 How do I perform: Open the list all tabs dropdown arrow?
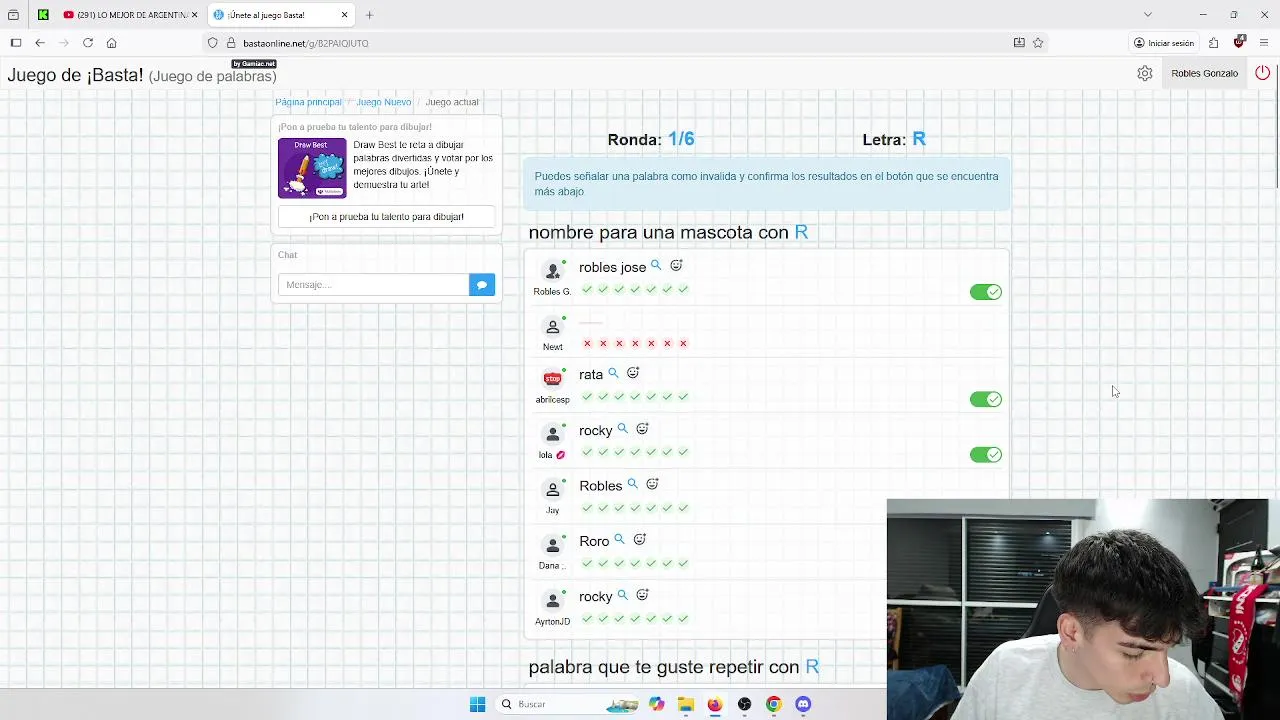coord(1148,15)
